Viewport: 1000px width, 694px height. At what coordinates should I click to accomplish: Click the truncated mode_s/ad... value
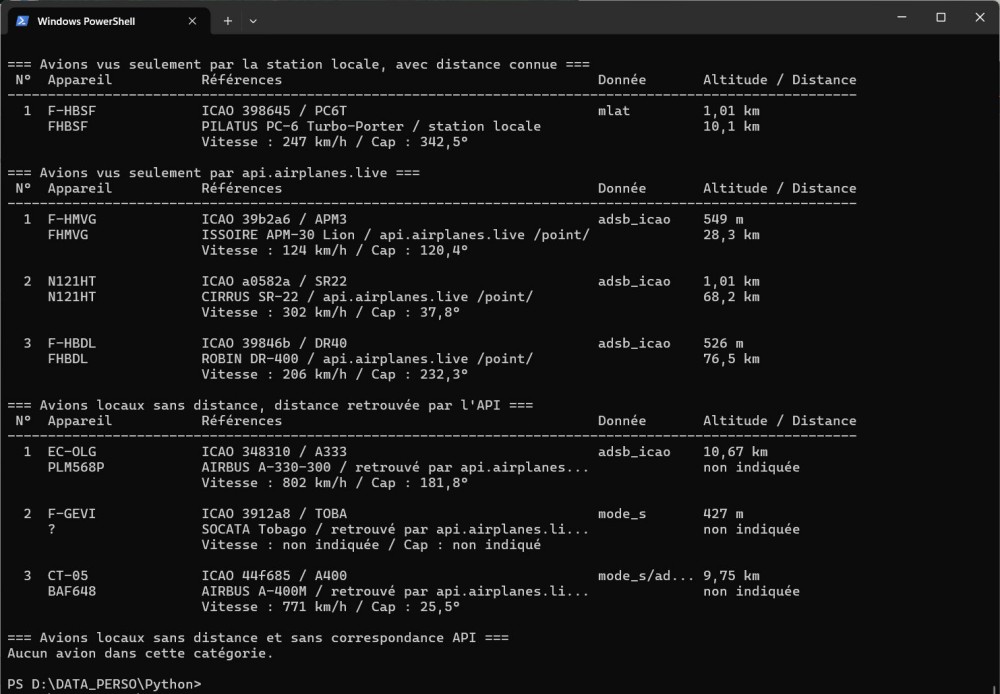tap(646, 575)
